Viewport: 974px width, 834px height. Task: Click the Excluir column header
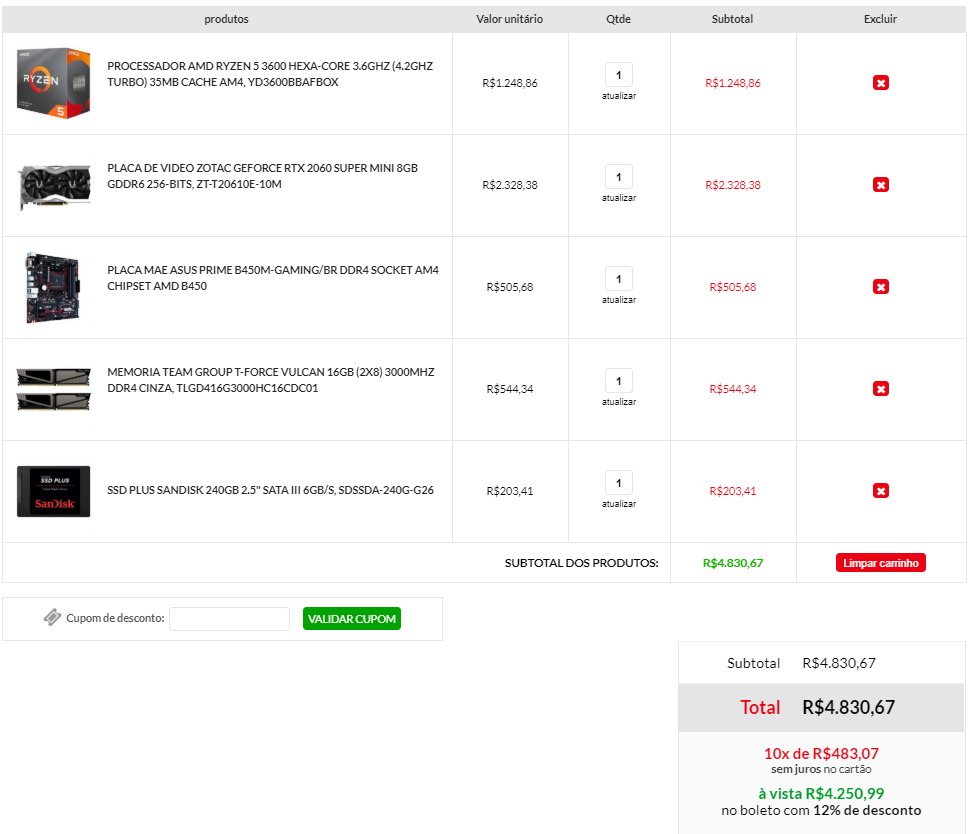[x=880, y=19]
